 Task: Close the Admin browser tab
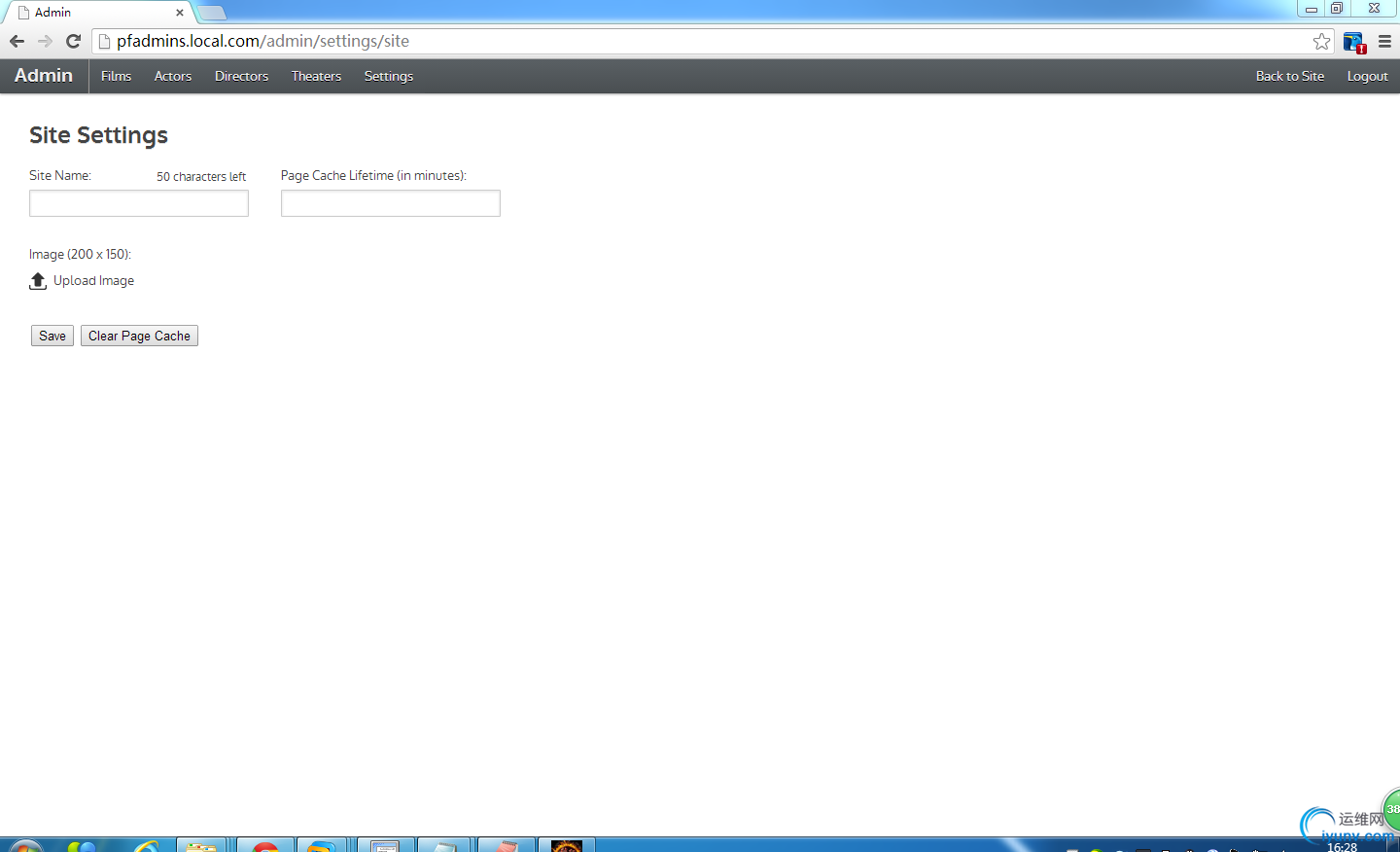[x=180, y=13]
